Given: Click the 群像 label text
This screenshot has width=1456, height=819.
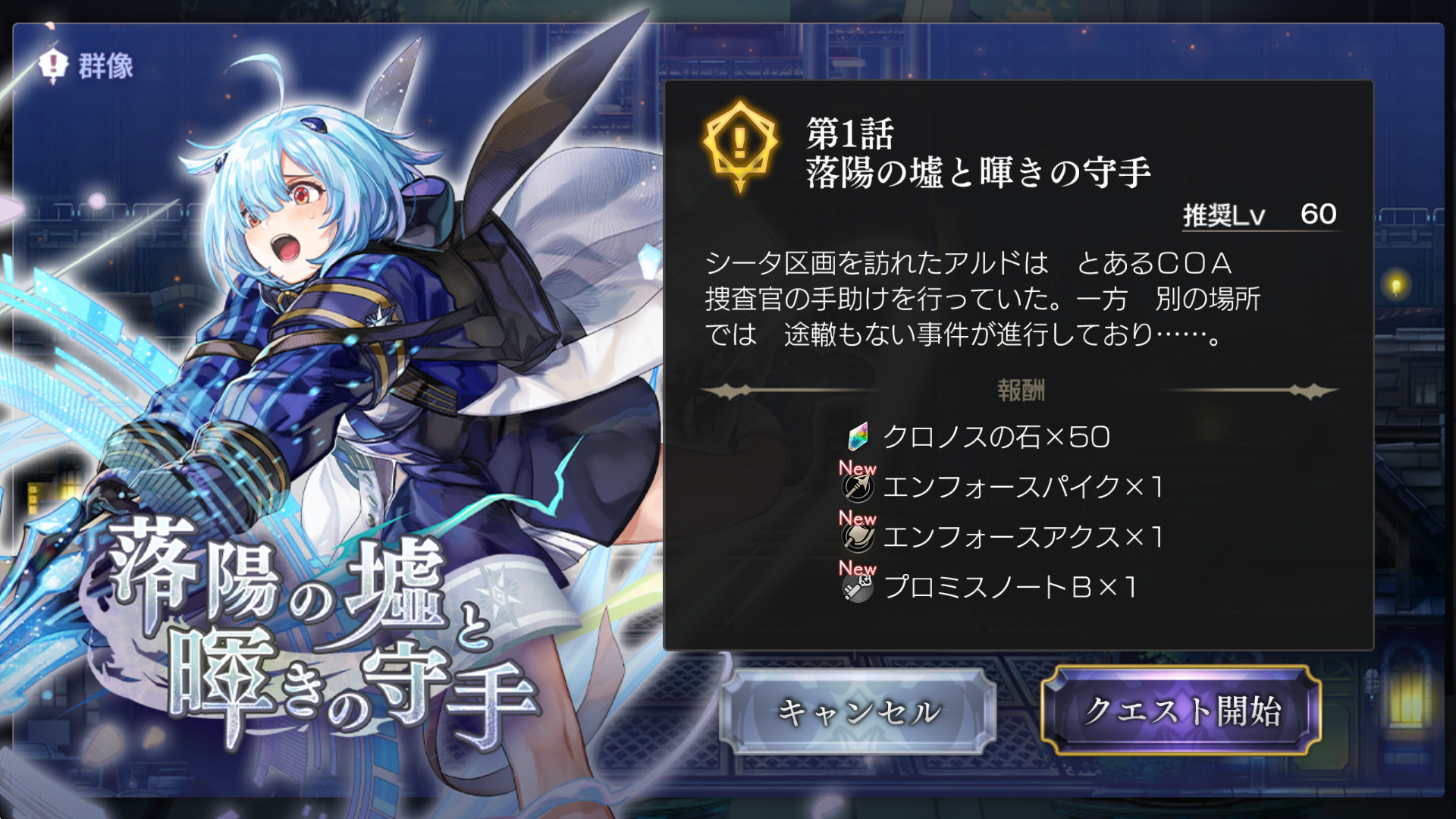Looking at the screenshot, I should pyautogui.click(x=106, y=66).
